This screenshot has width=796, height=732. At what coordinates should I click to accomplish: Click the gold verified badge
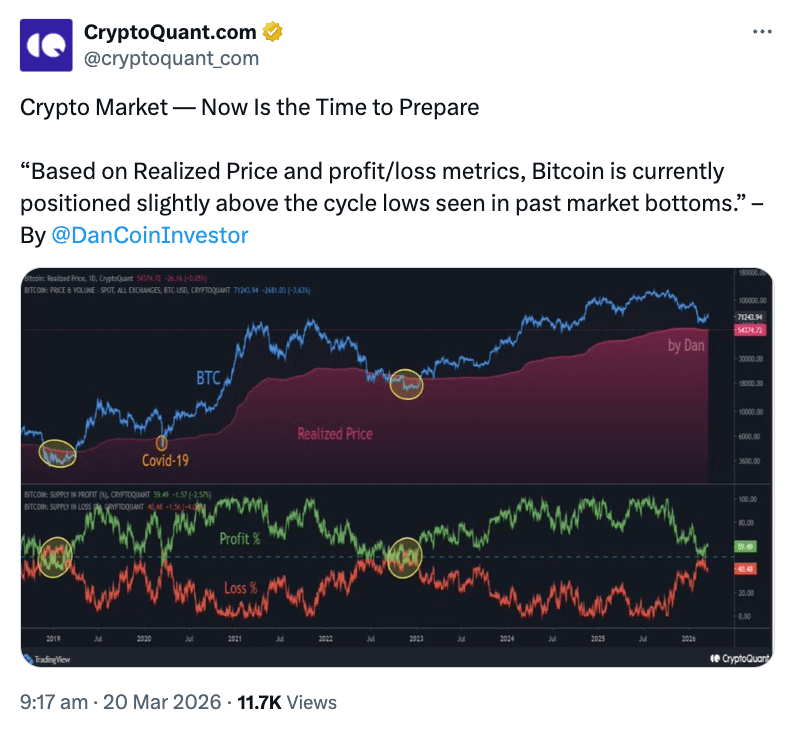tap(271, 32)
